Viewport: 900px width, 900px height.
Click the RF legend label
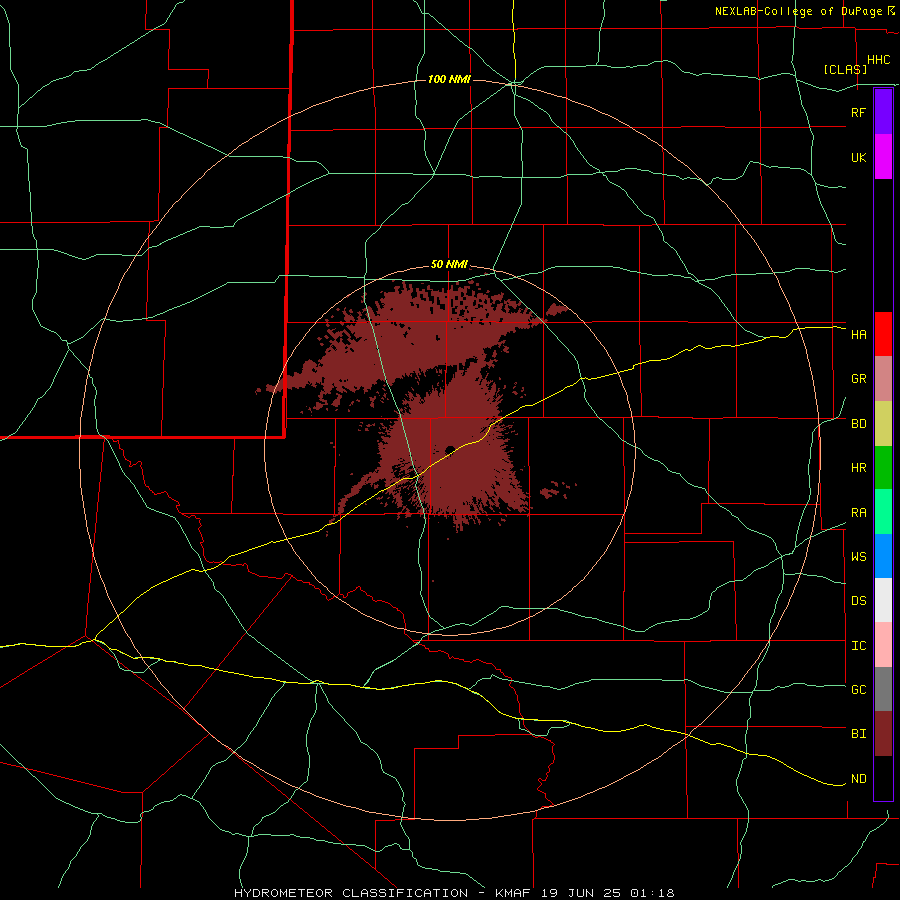point(858,112)
